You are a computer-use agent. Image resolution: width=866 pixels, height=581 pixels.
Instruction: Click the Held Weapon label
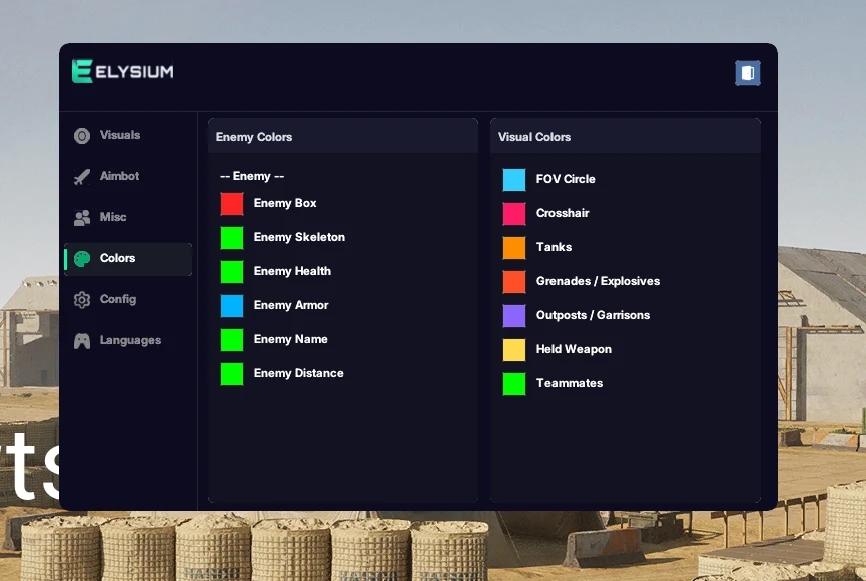tap(574, 349)
